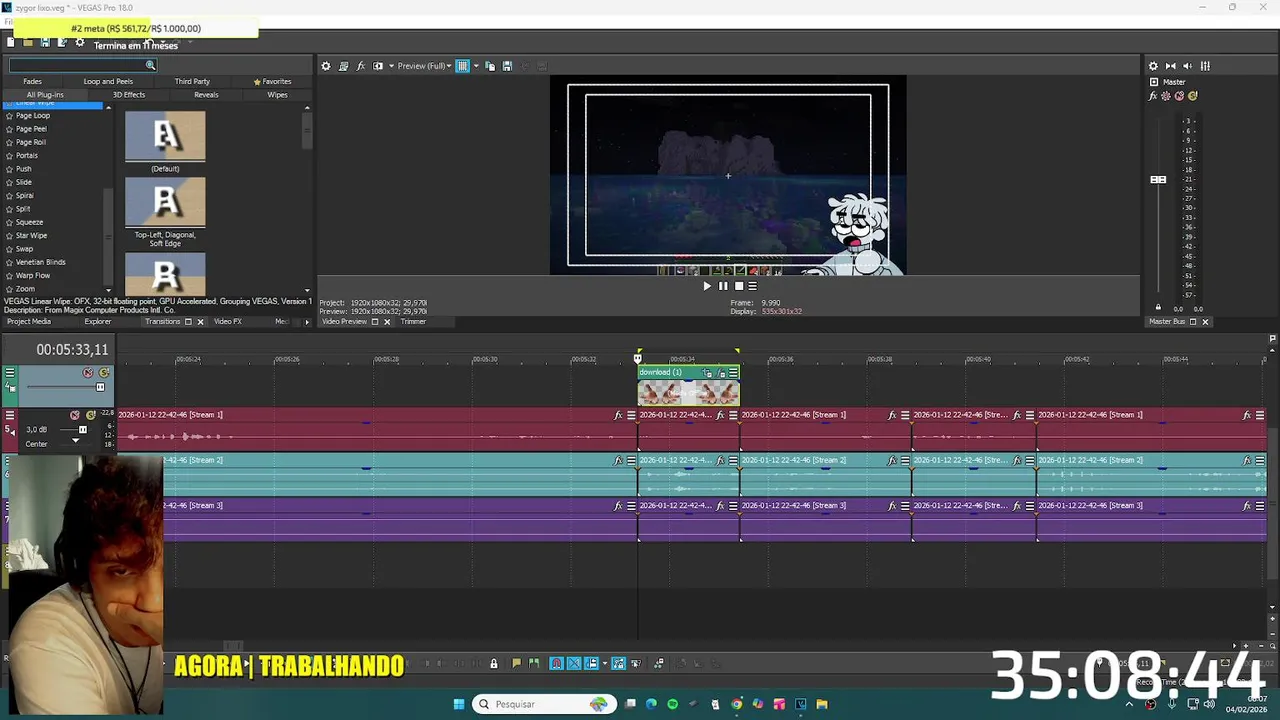Enable snapping magnet icon in timeline toolbar
The height and width of the screenshot is (720, 1280).
pyautogui.click(x=557, y=663)
